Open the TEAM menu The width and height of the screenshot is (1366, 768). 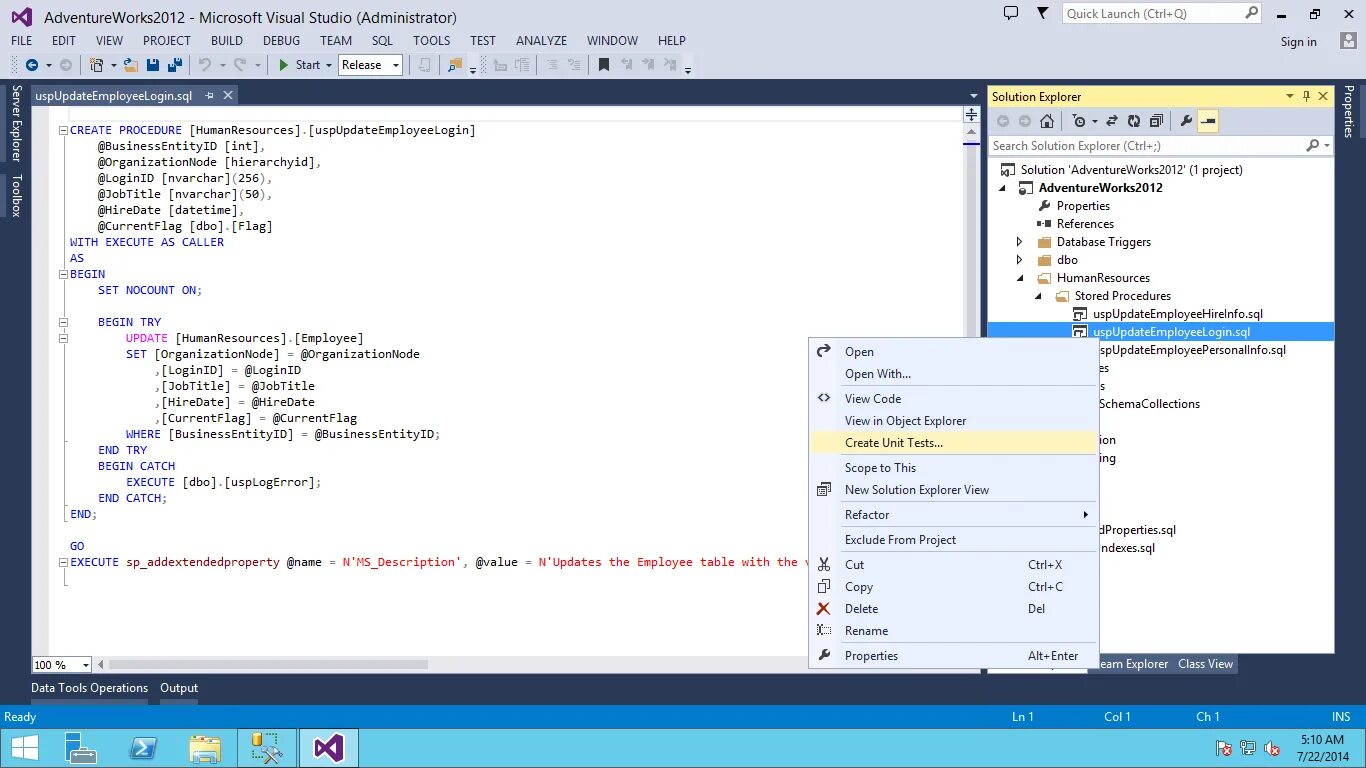tap(336, 41)
